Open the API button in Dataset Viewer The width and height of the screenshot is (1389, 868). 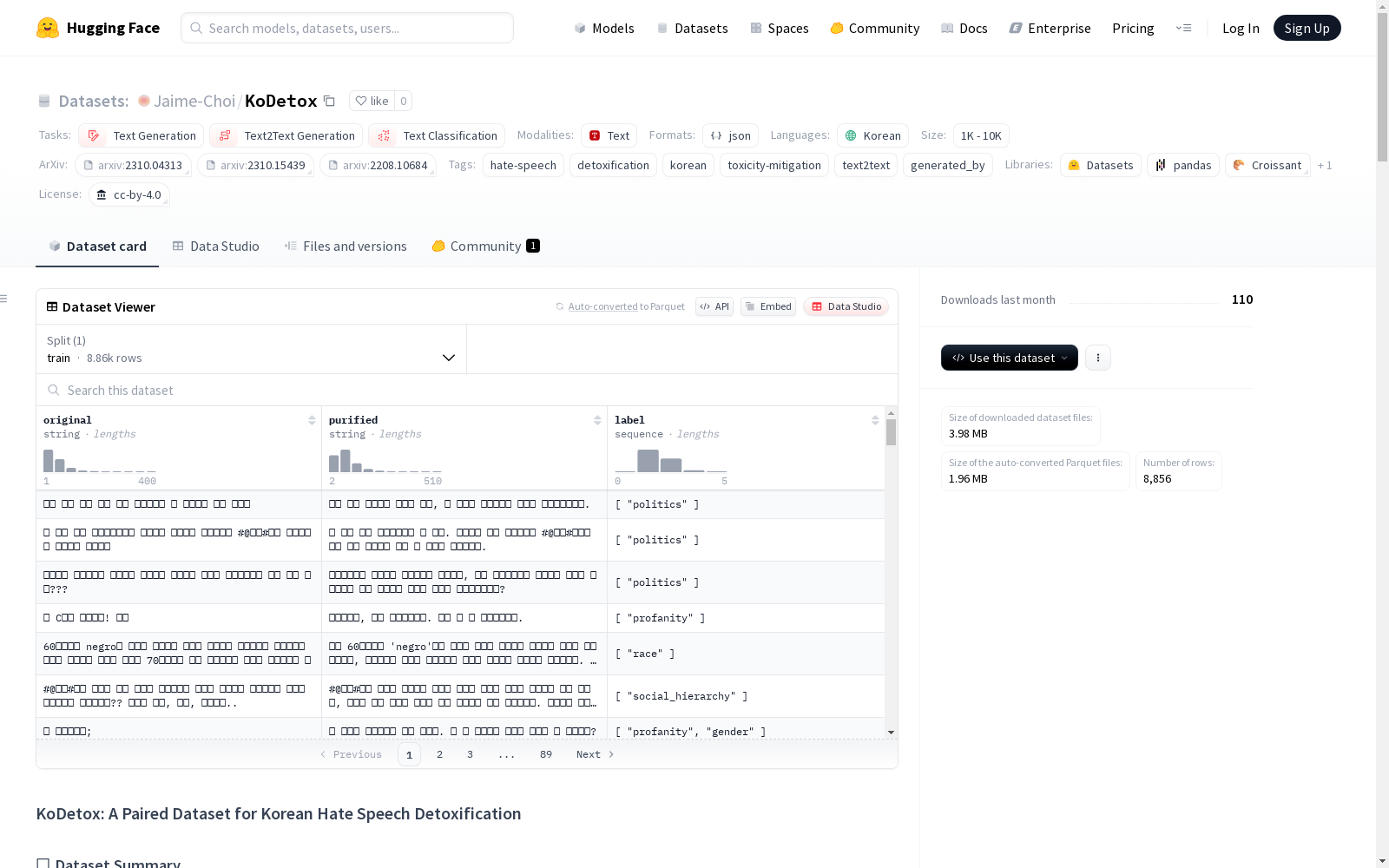tap(714, 306)
